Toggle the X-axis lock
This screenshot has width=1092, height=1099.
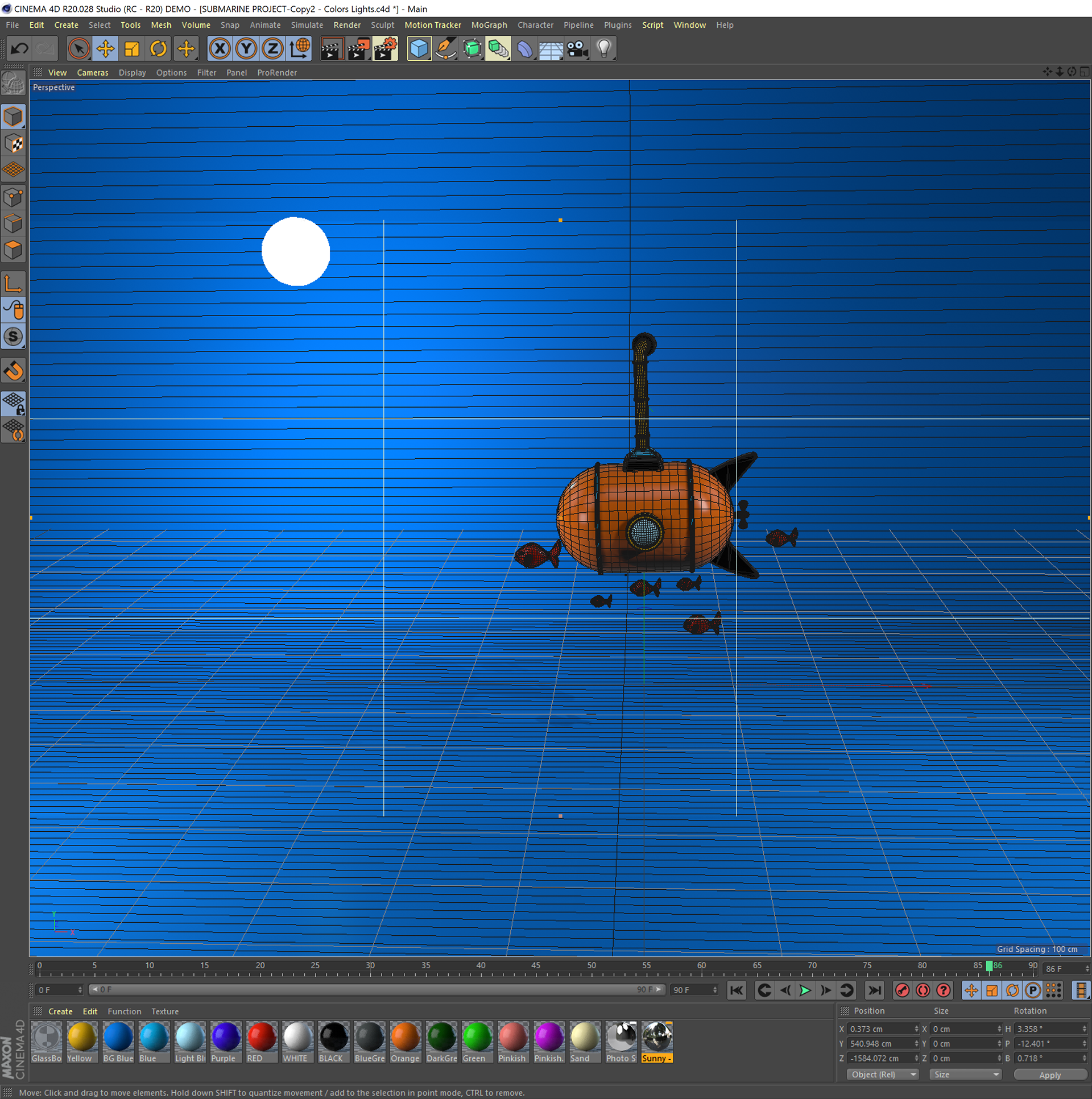point(220,49)
